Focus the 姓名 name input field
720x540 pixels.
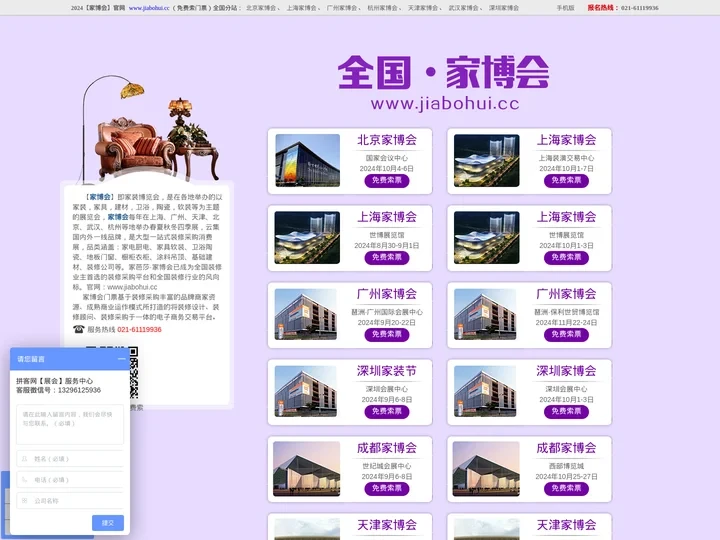[x=75, y=459]
